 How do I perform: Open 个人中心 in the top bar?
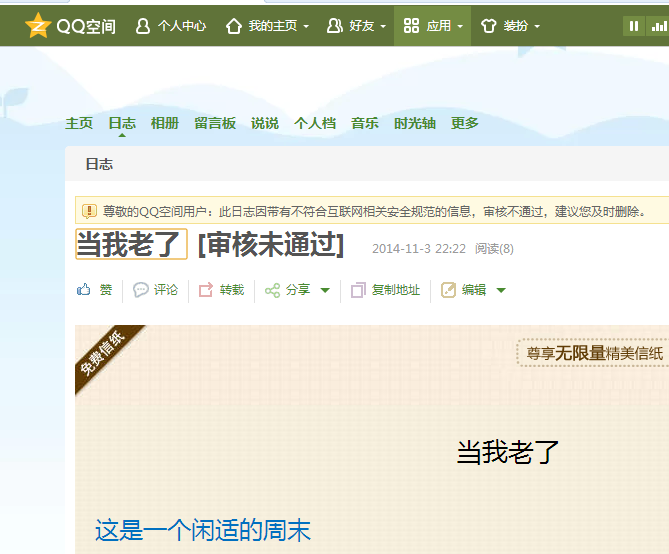[171, 26]
